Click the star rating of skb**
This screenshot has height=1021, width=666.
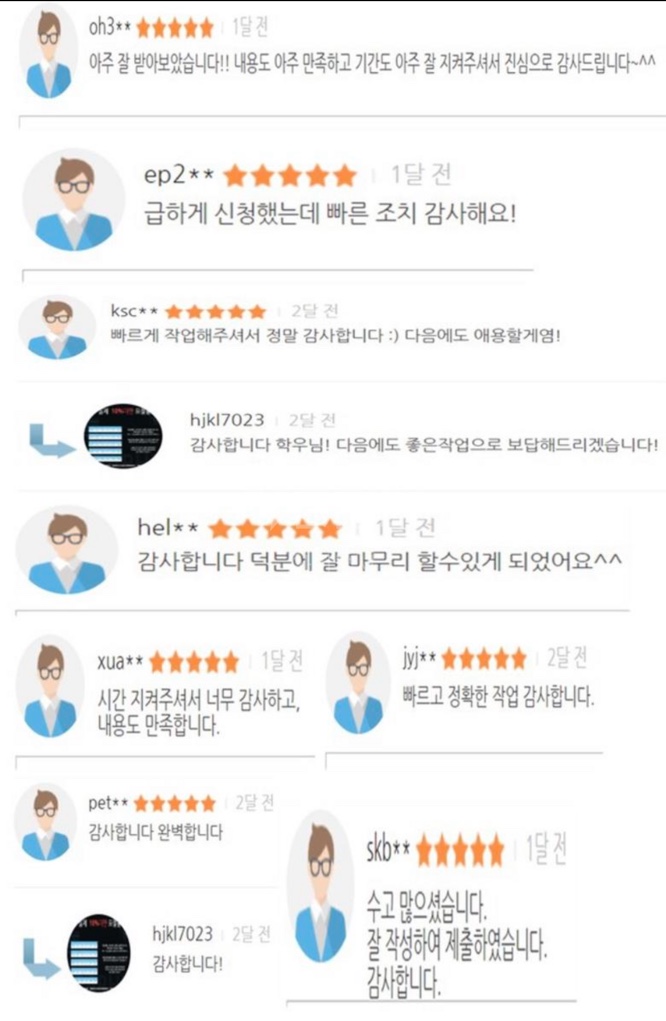pyautogui.click(x=460, y=851)
